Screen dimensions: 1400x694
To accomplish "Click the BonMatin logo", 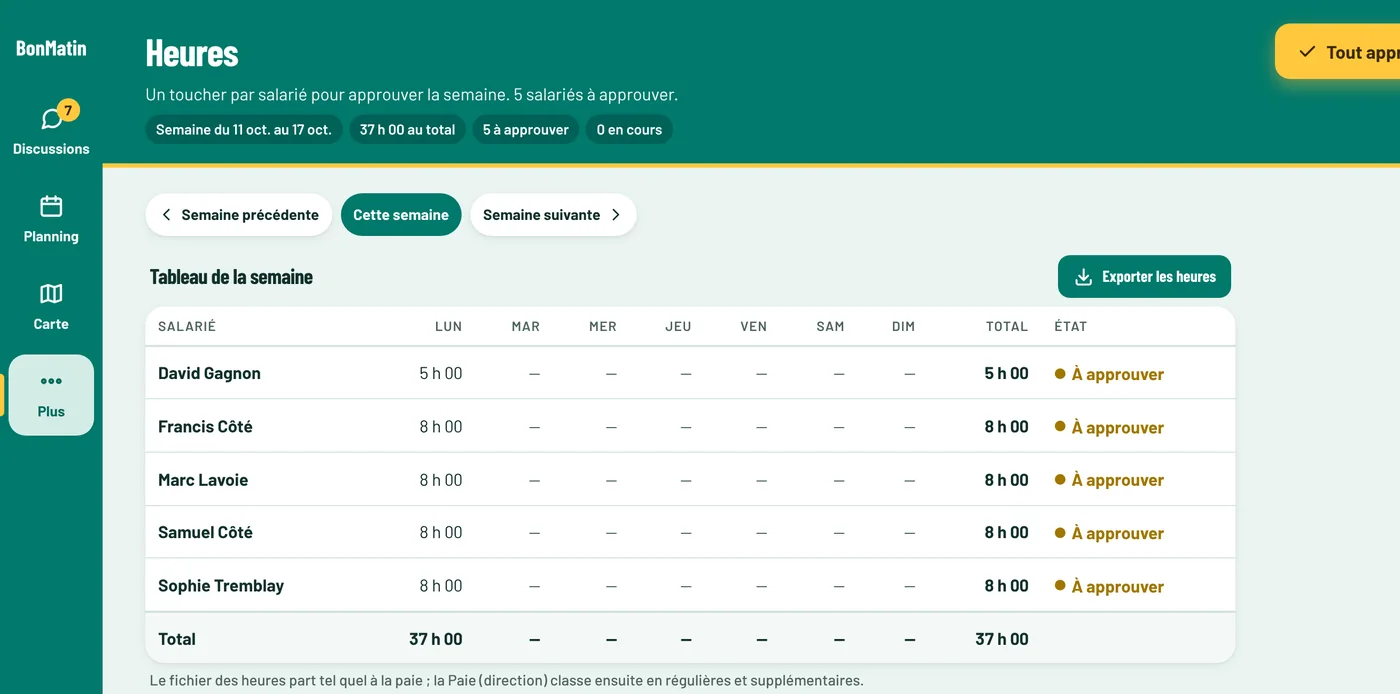I will pos(51,48).
